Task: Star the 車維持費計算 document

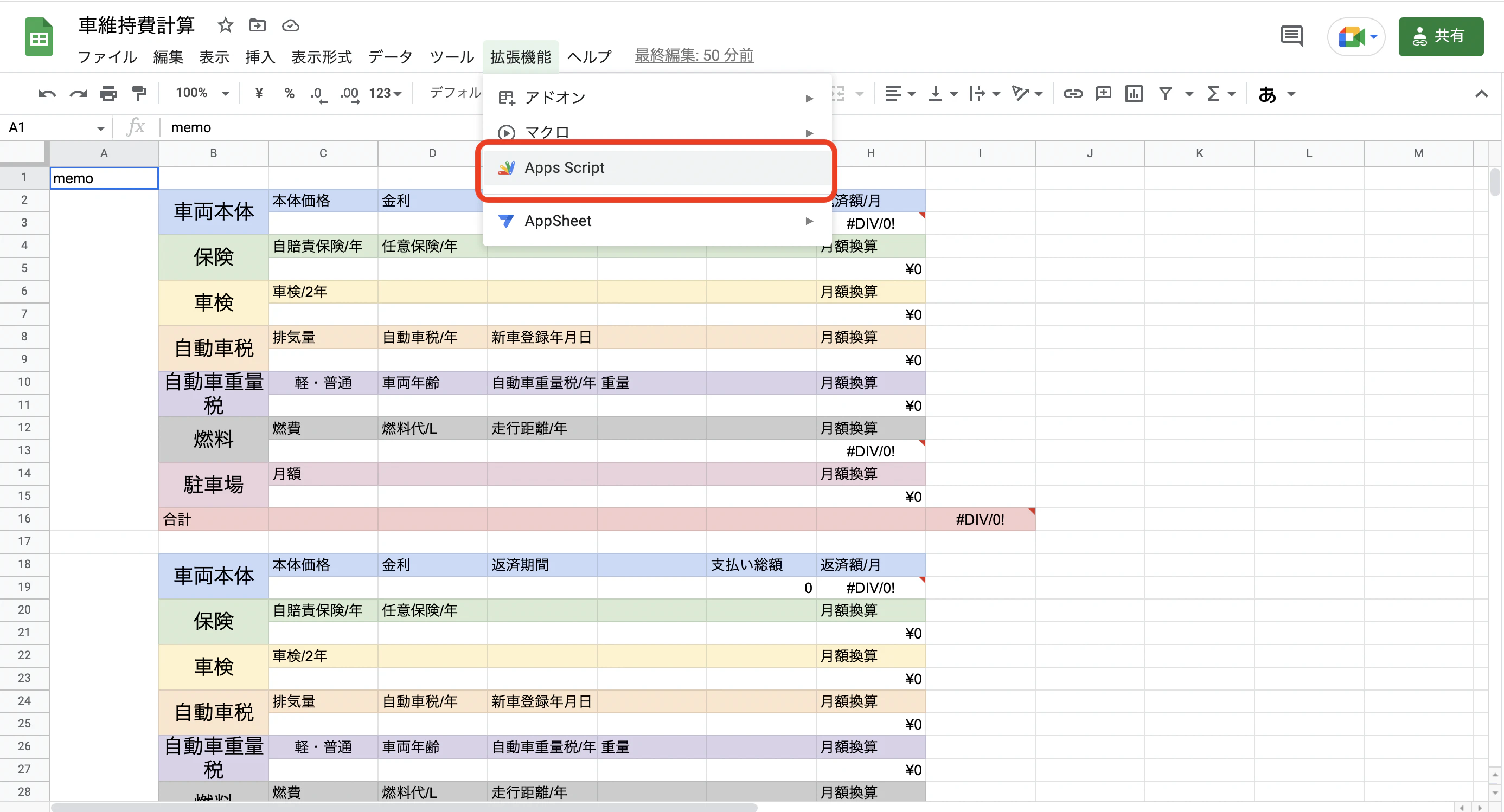Action: 226,25
